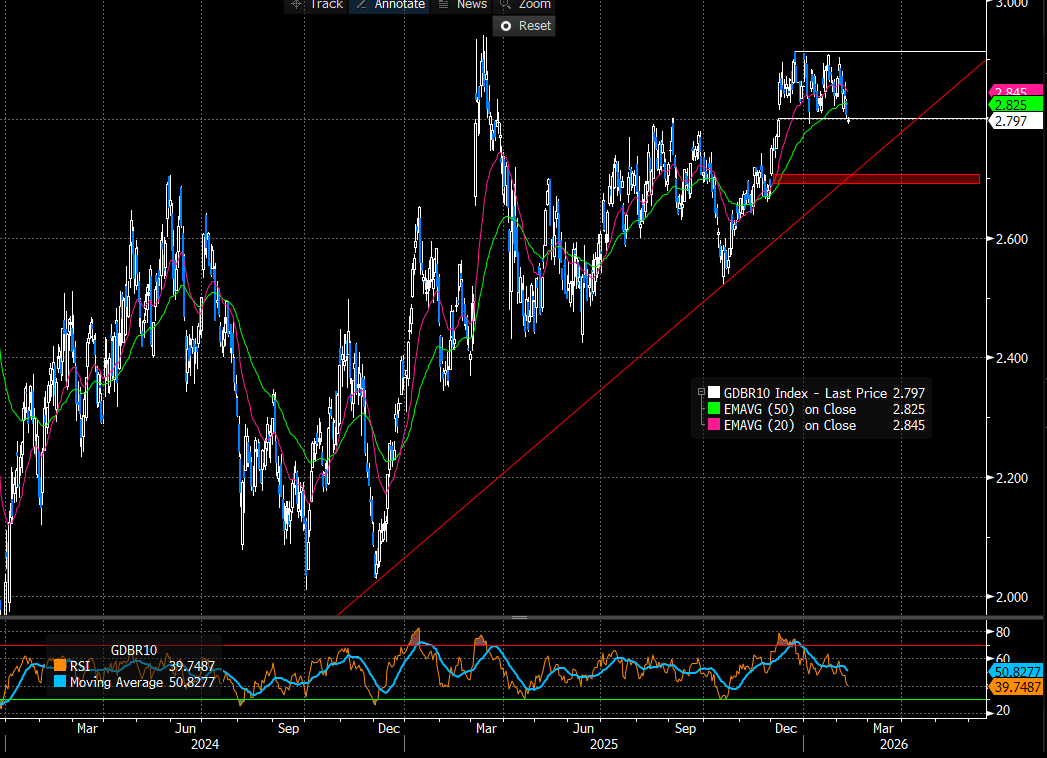Click the Track crosshair icon

[x=296, y=4]
